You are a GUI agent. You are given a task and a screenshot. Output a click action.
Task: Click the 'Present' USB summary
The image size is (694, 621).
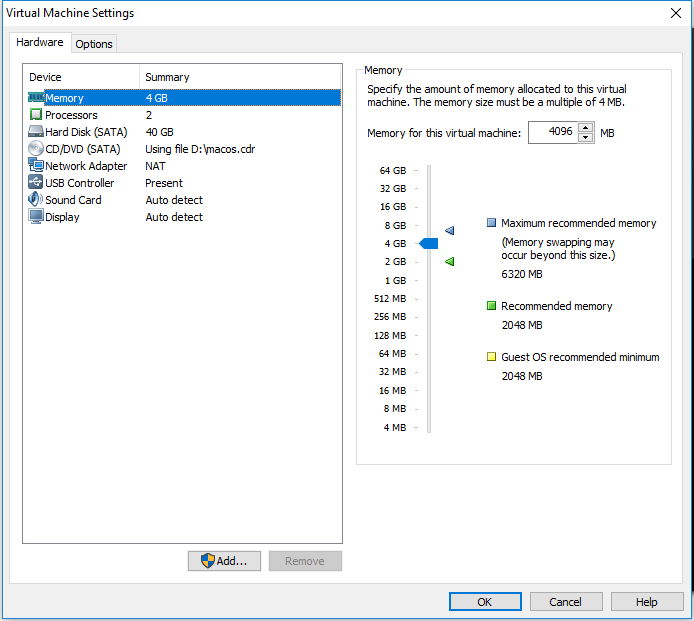(x=164, y=183)
